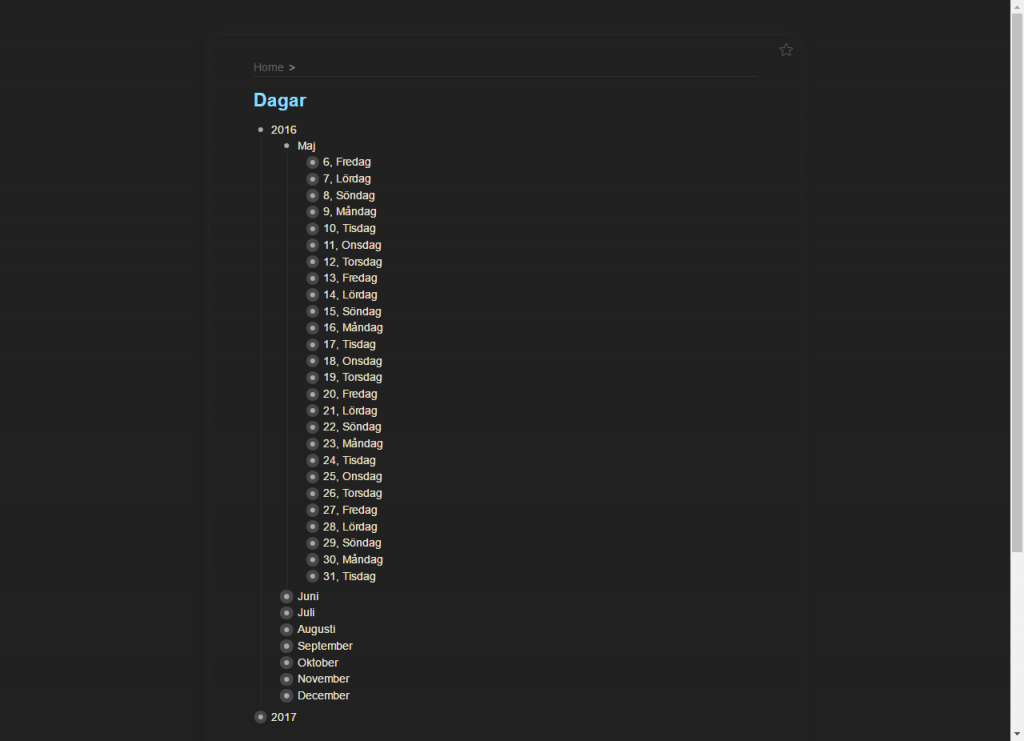Star this page with the star icon
Screen dimensions: 1024x741
(x=786, y=50)
